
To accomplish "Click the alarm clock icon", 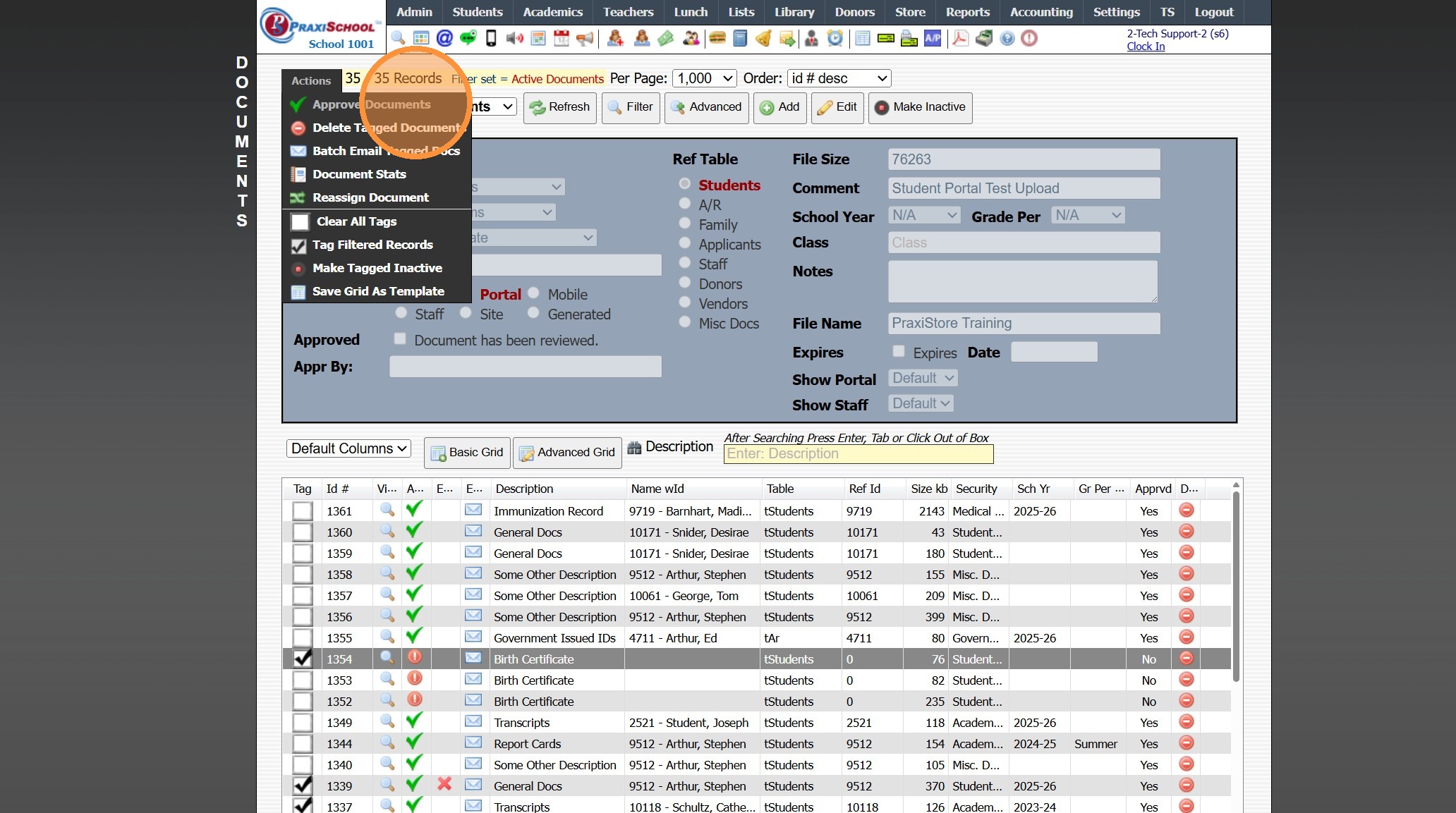I will [835, 38].
